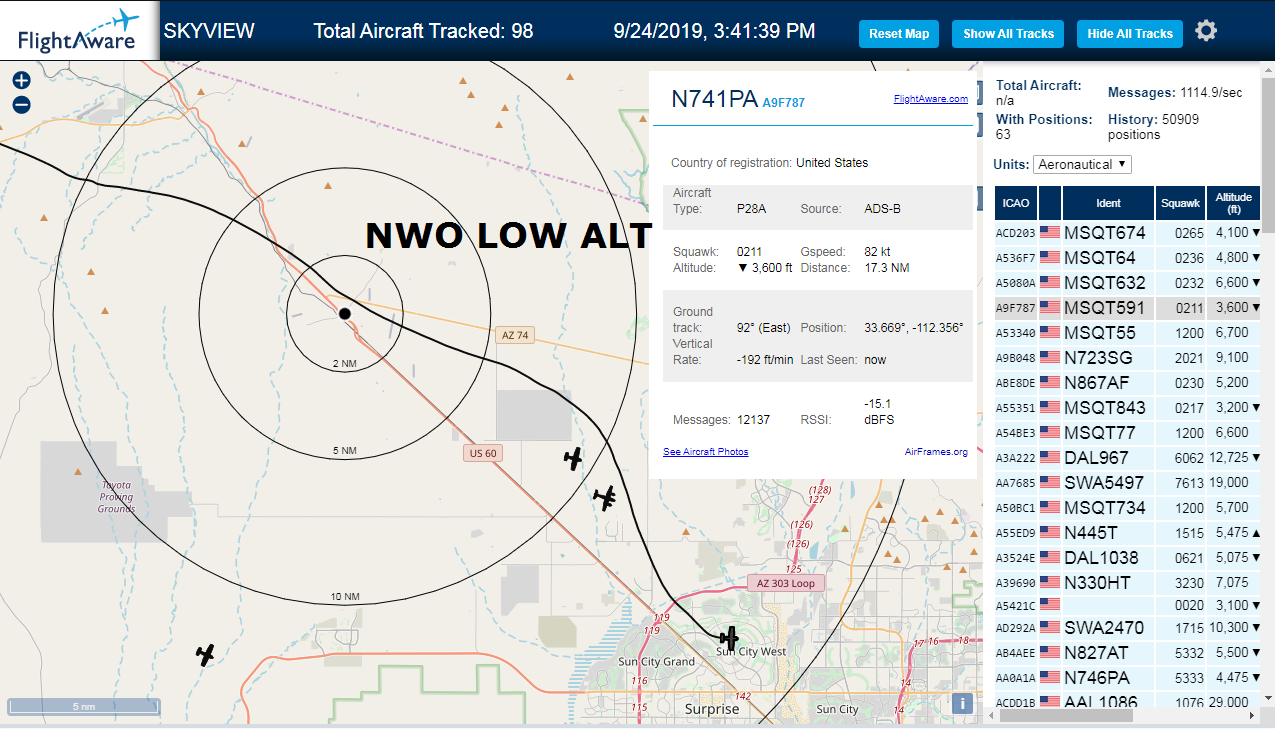Select the aircraft icon over Sun City West

730,637
